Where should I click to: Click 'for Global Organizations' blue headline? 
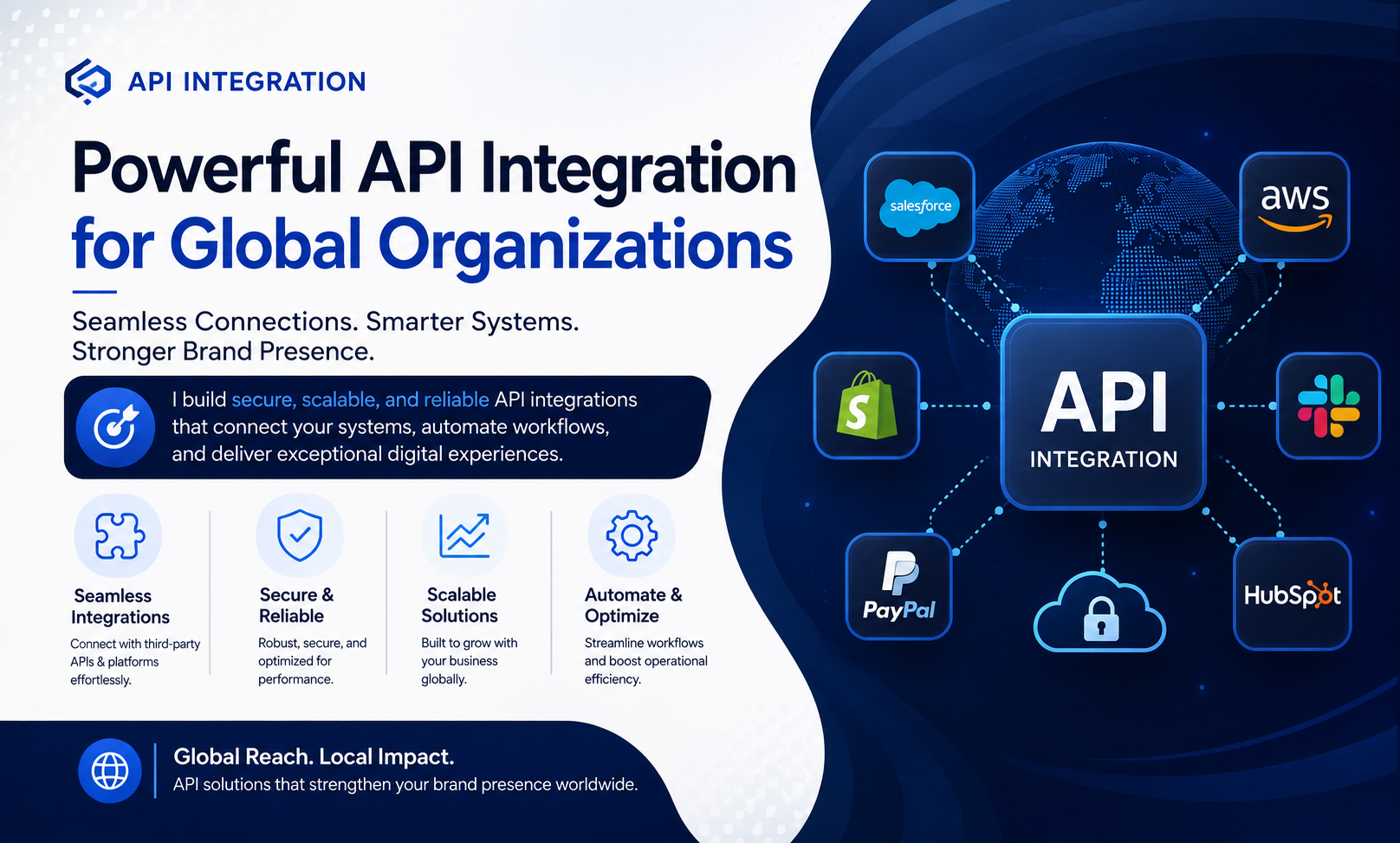coord(431,245)
